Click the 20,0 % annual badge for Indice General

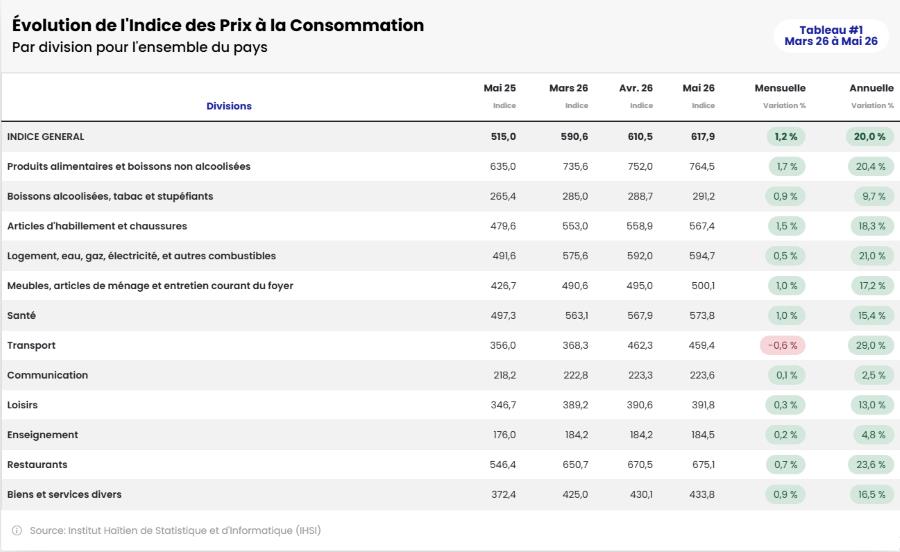tap(870, 137)
